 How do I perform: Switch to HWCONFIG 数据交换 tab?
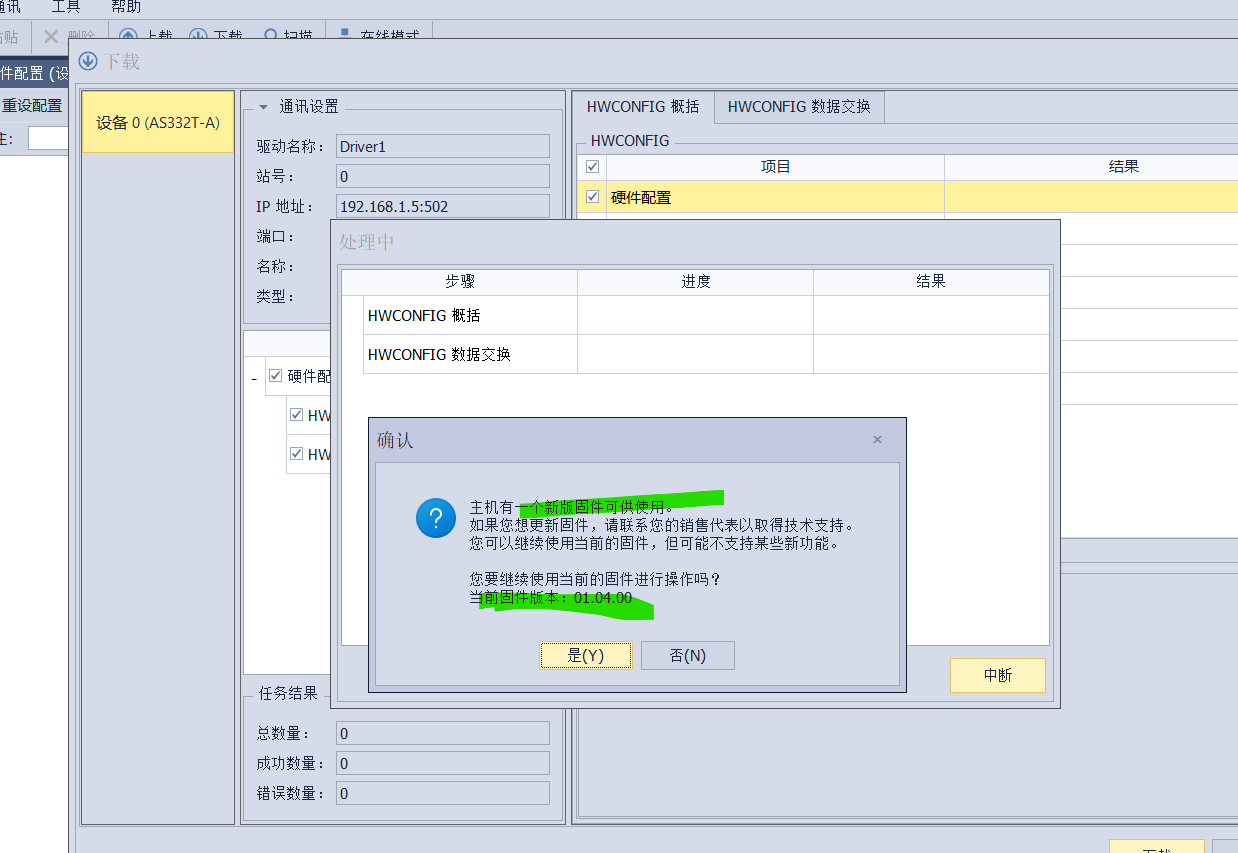coord(798,107)
